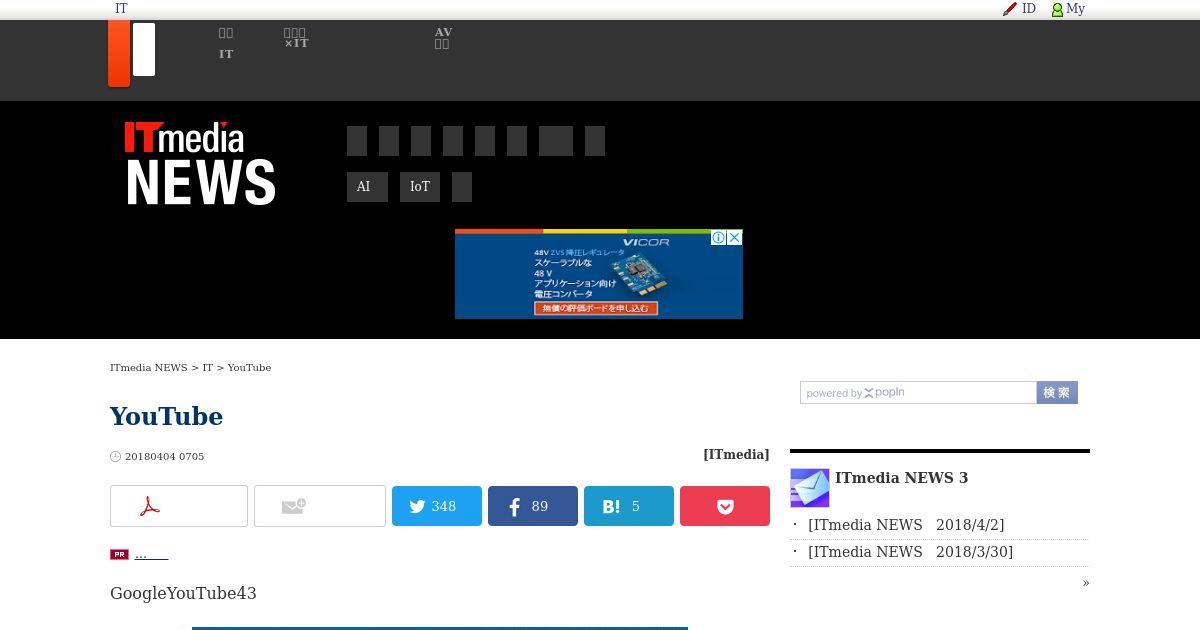Bookmark on Hatena B! (5)
The height and width of the screenshot is (630, 1200).
[x=629, y=506]
